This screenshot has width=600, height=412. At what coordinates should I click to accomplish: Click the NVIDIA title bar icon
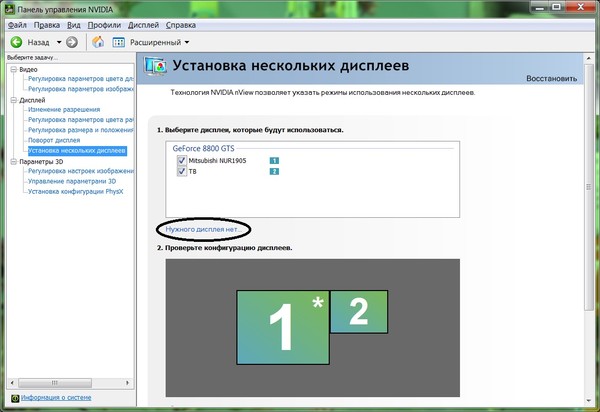9,9
